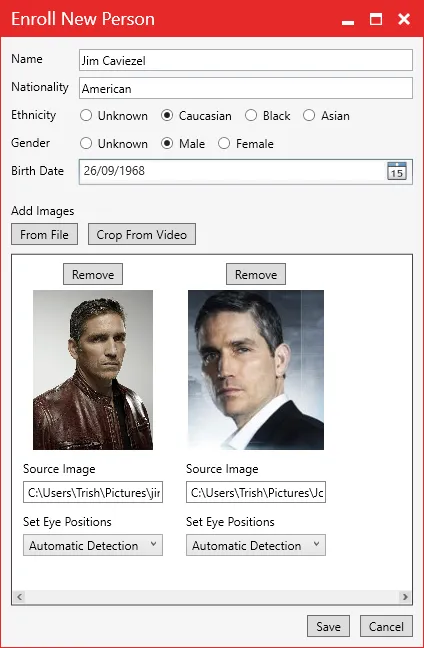The width and height of the screenshot is (424, 648).
Task: Click Crop From Video button
Action: pos(142,234)
